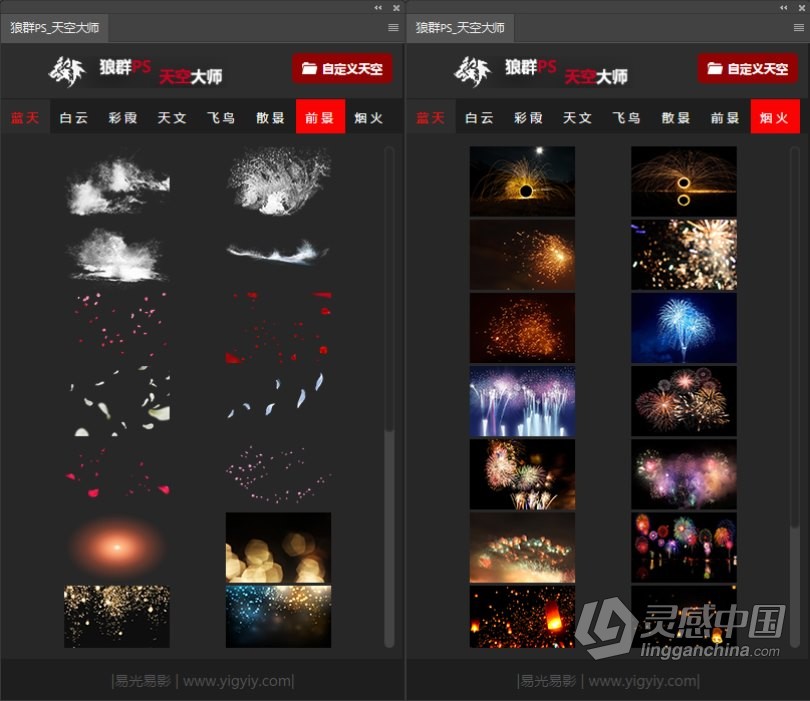Apply the thin white wisp streak thumbnail
Screen dimensions: 810x701
click(278, 255)
